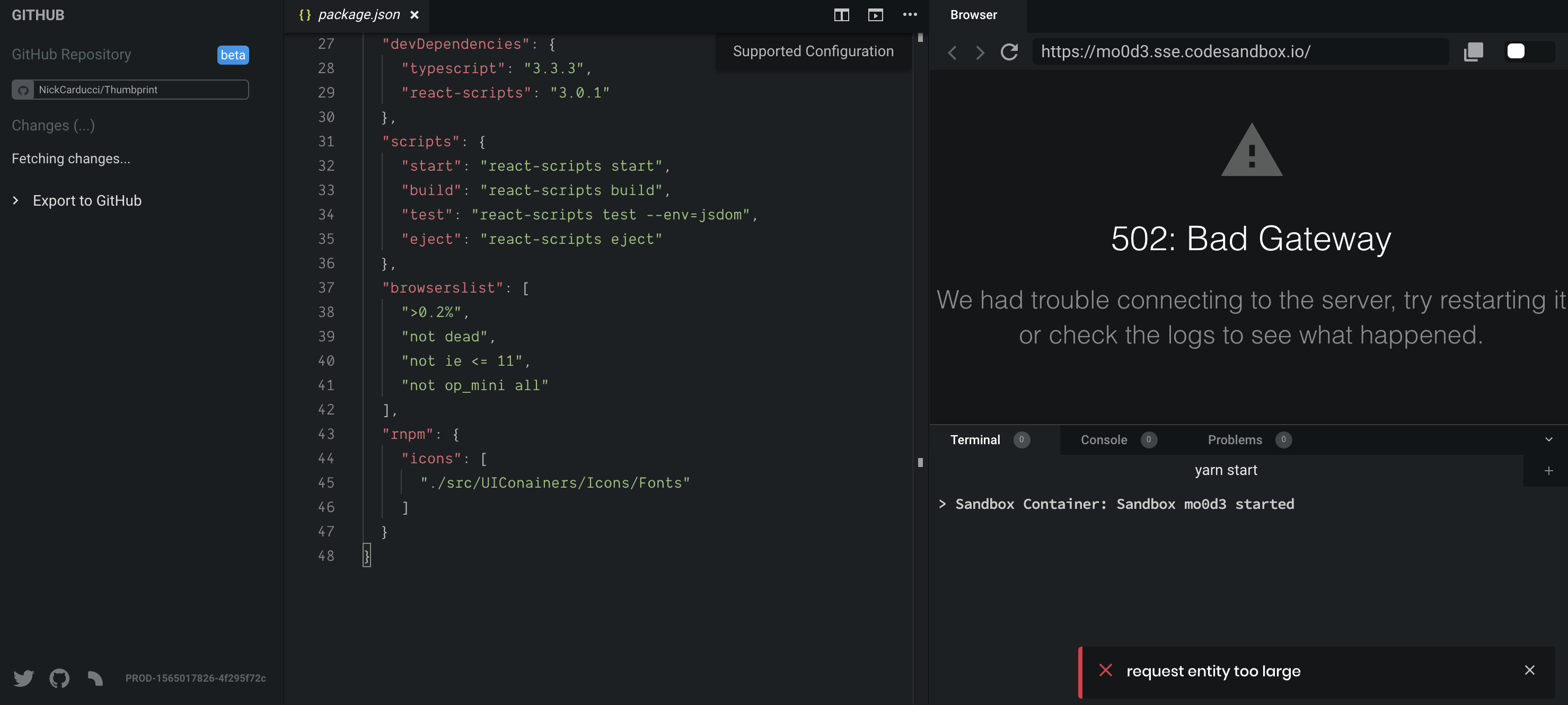This screenshot has width=1568, height=705.
Task: Open the GitHub icon link at bottom
Action: click(59, 677)
